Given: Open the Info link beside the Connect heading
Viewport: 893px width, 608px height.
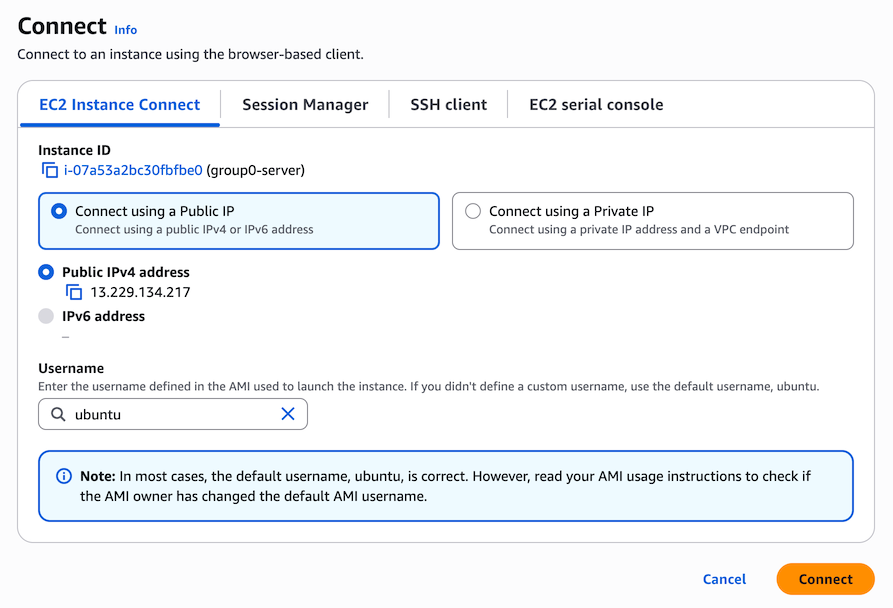Looking at the screenshot, I should point(126,30).
